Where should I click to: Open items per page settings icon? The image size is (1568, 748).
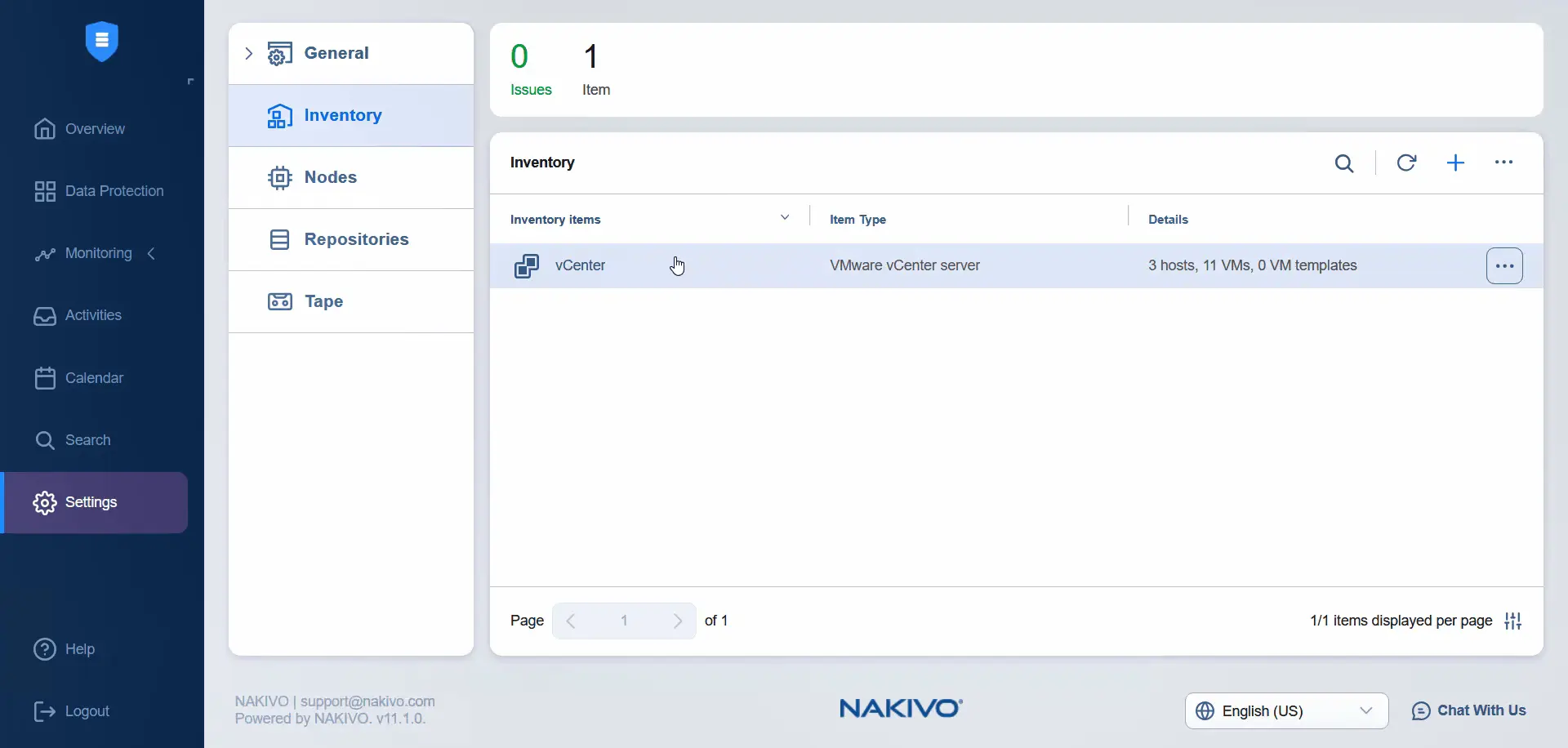(x=1513, y=621)
